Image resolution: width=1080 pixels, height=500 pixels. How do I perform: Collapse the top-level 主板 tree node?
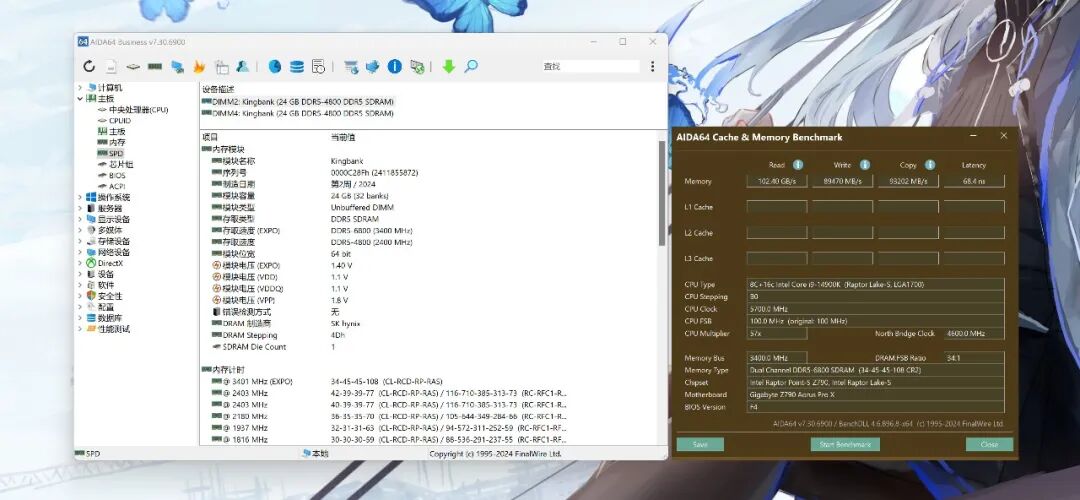(x=80, y=99)
